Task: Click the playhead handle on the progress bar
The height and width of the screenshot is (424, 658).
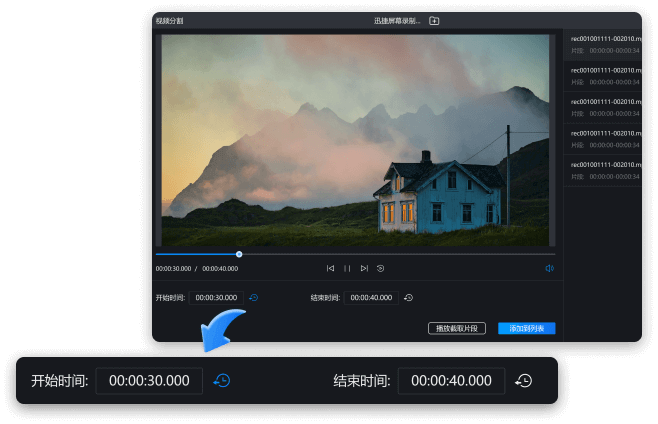Action: pos(239,254)
